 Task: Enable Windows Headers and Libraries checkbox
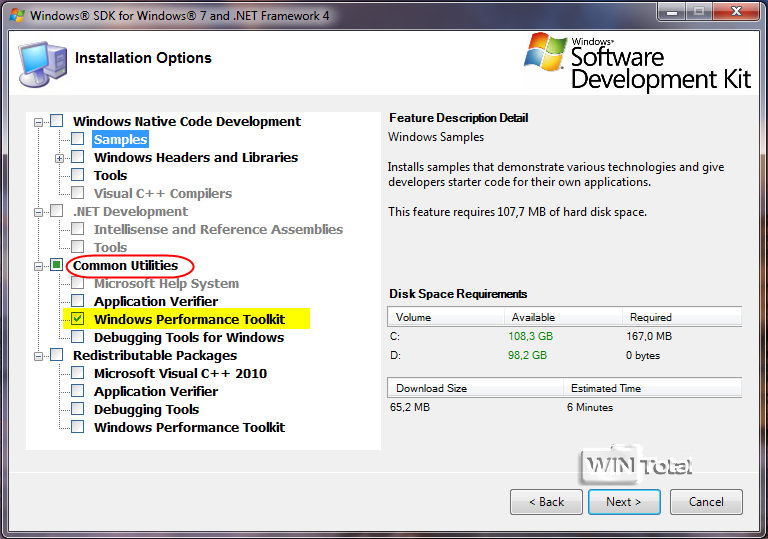(78, 157)
